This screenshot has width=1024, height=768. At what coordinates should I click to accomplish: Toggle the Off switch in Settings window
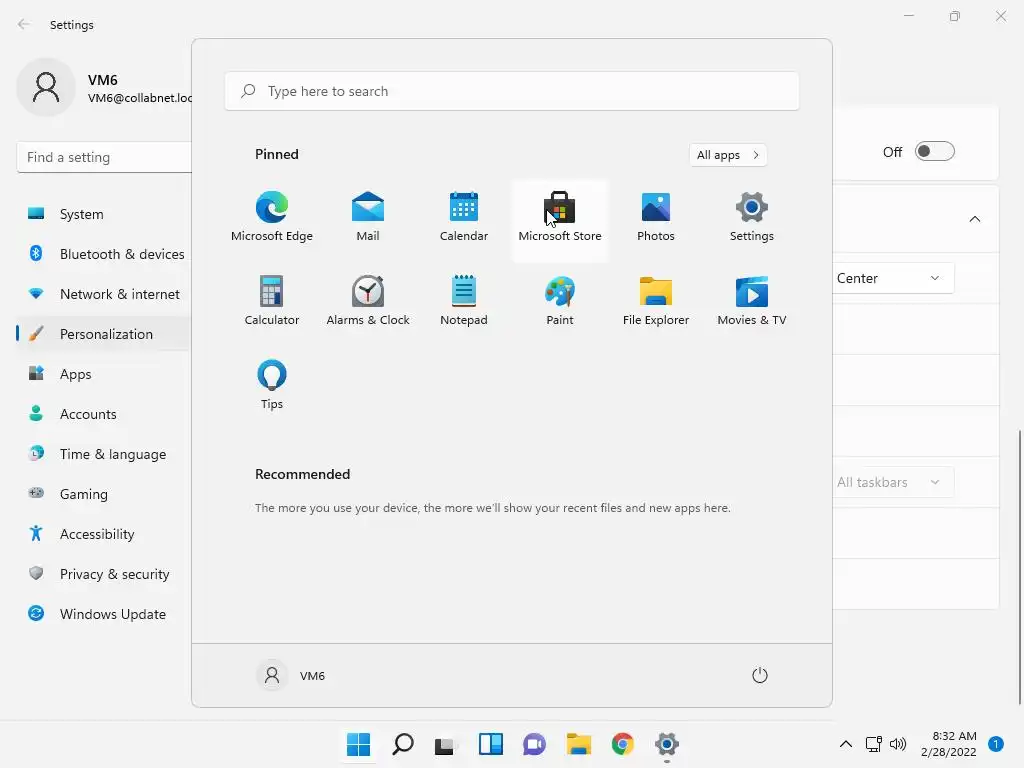pos(935,152)
